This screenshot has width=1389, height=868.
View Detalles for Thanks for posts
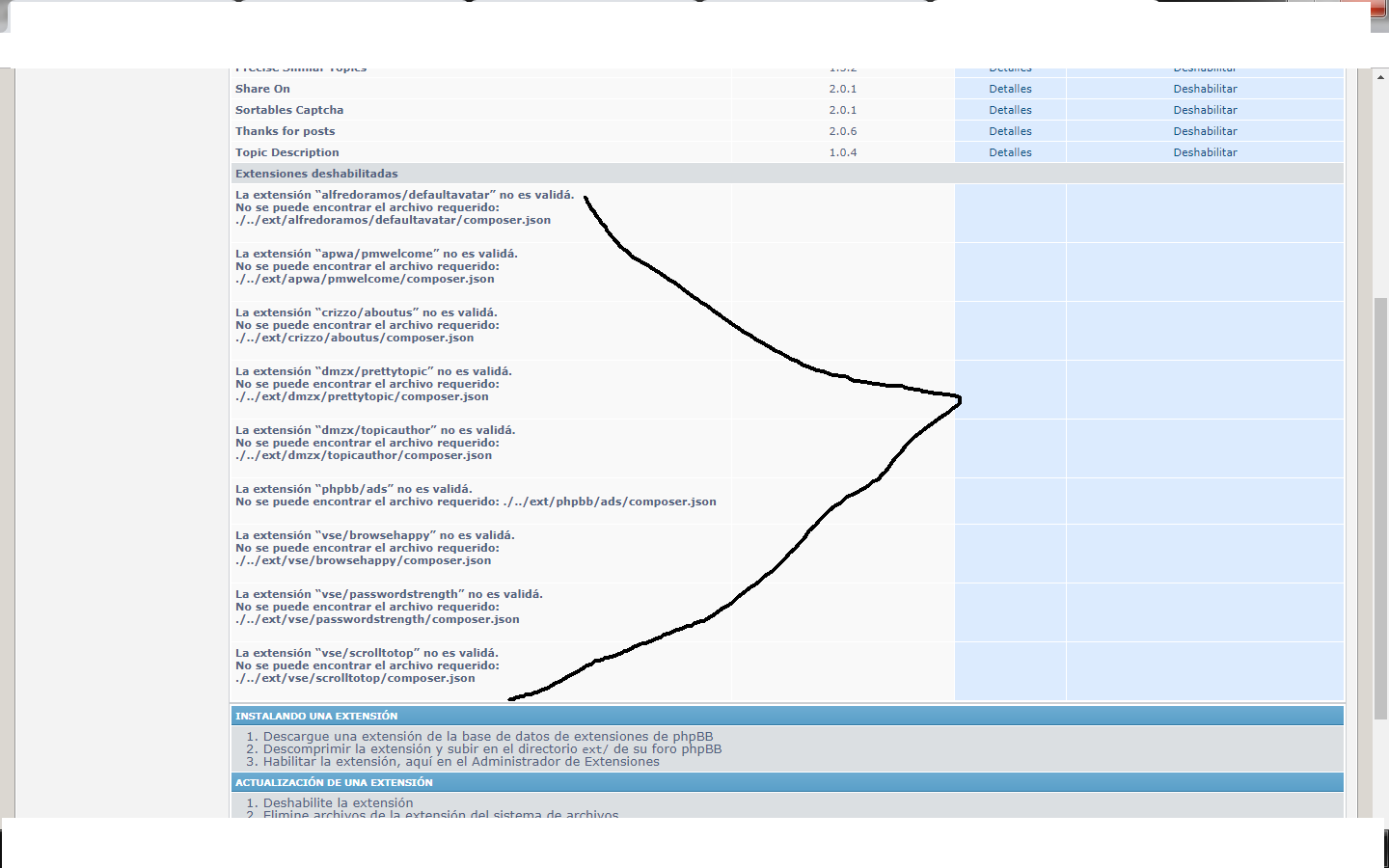click(1010, 131)
